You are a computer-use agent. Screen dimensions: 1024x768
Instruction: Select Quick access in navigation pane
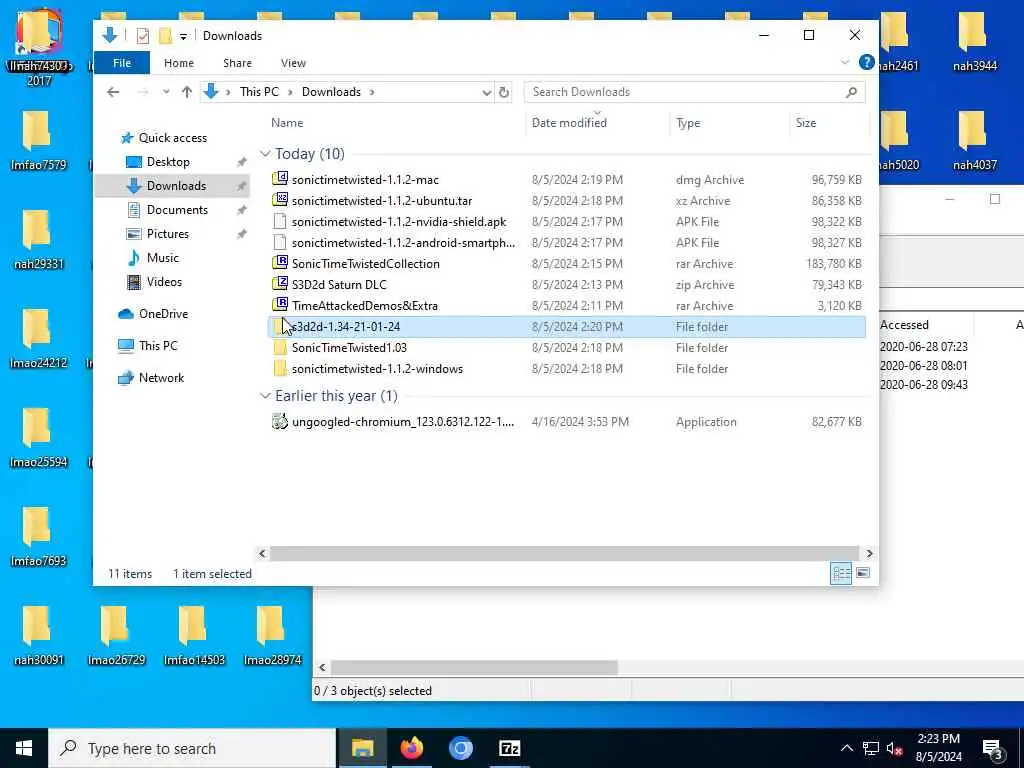tap(172, 138)
